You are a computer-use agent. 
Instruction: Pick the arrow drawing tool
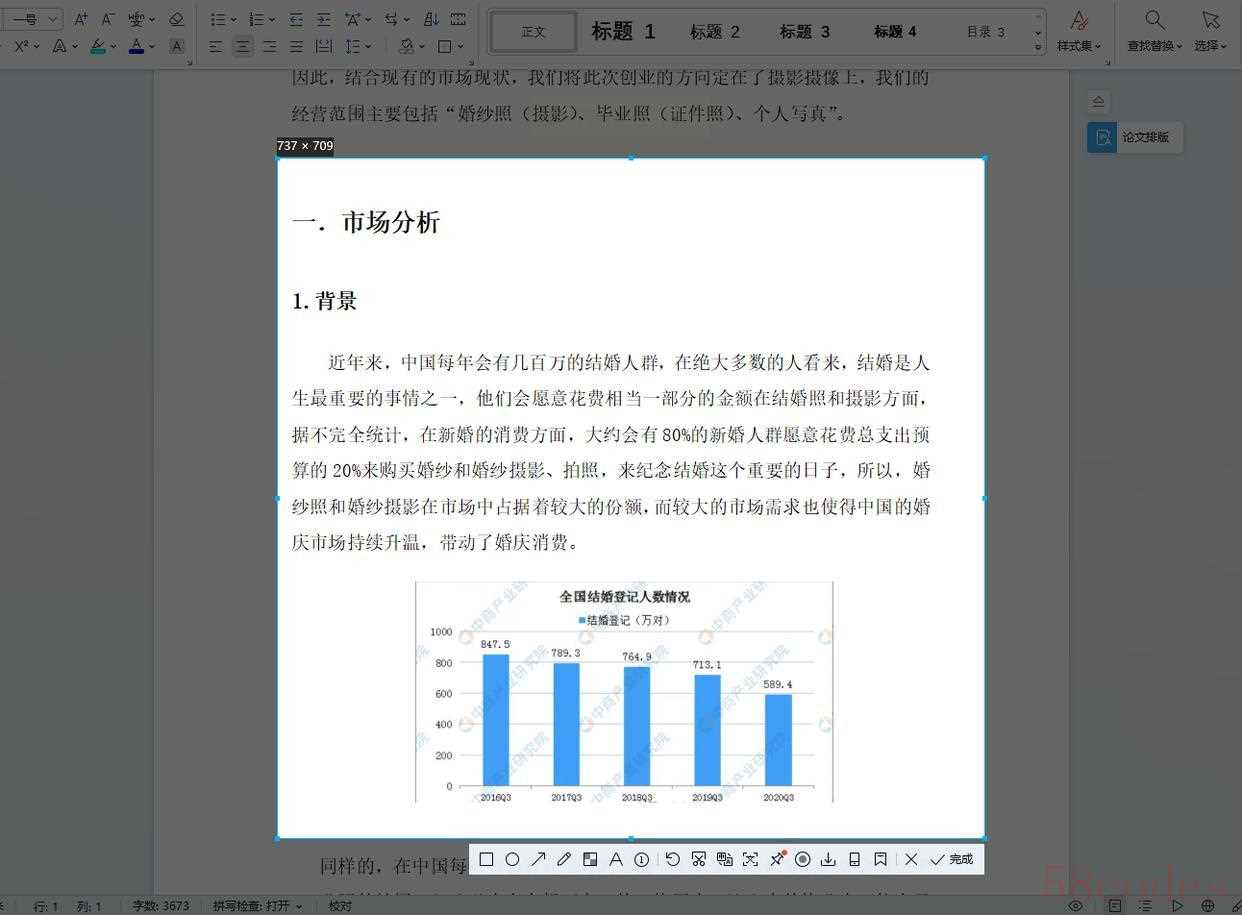click(x=538, y=859)
